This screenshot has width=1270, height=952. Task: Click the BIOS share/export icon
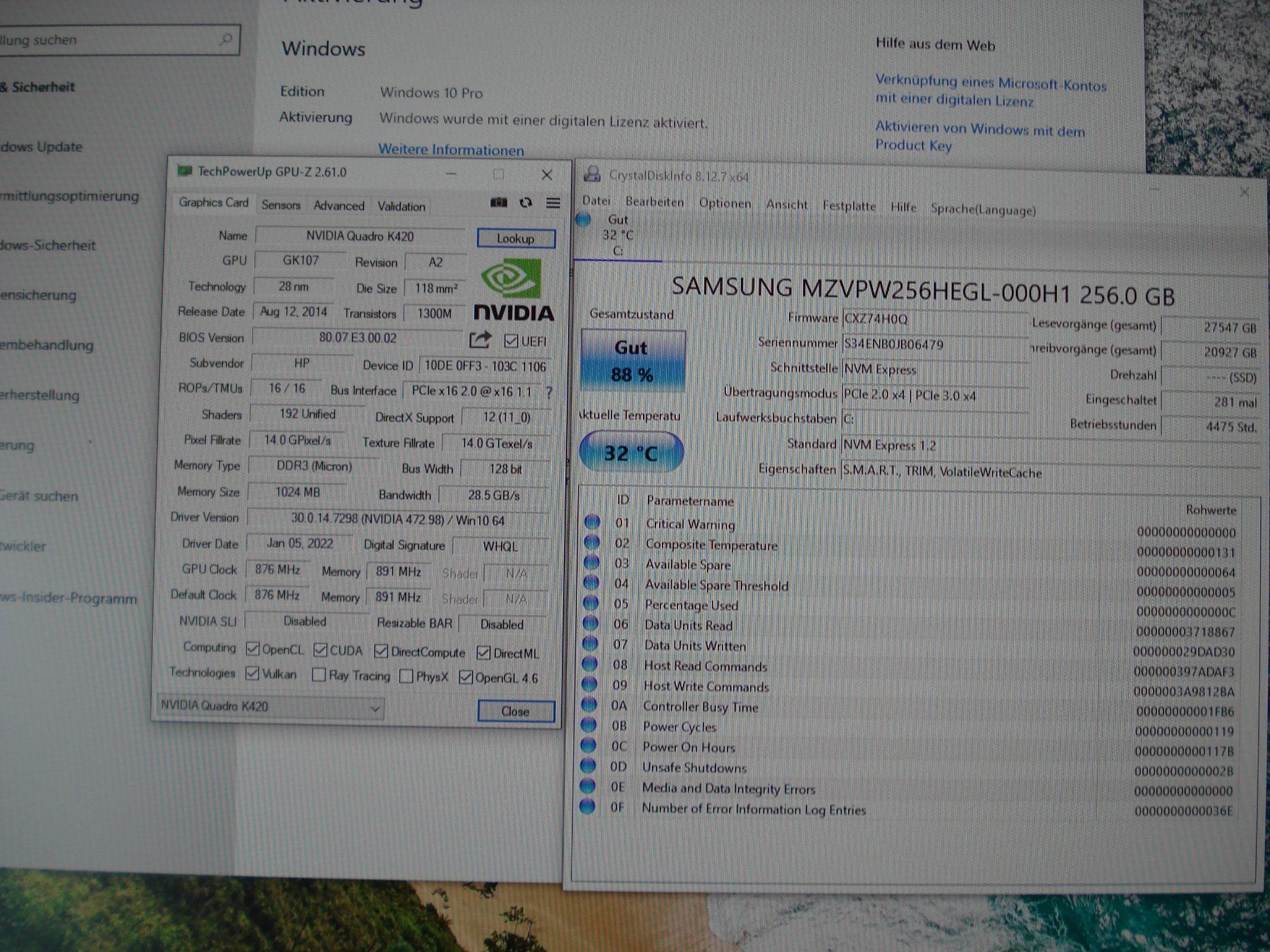(480, 341)
